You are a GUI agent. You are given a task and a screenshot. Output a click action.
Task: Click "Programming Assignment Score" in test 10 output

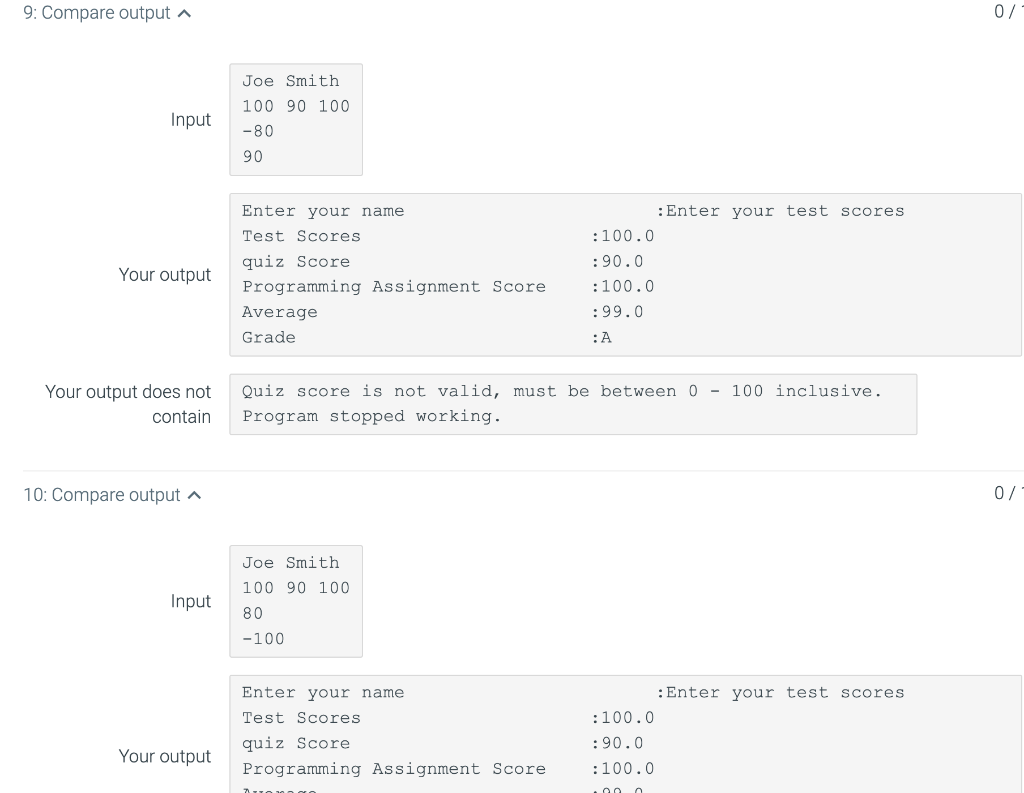coord(394,769)
